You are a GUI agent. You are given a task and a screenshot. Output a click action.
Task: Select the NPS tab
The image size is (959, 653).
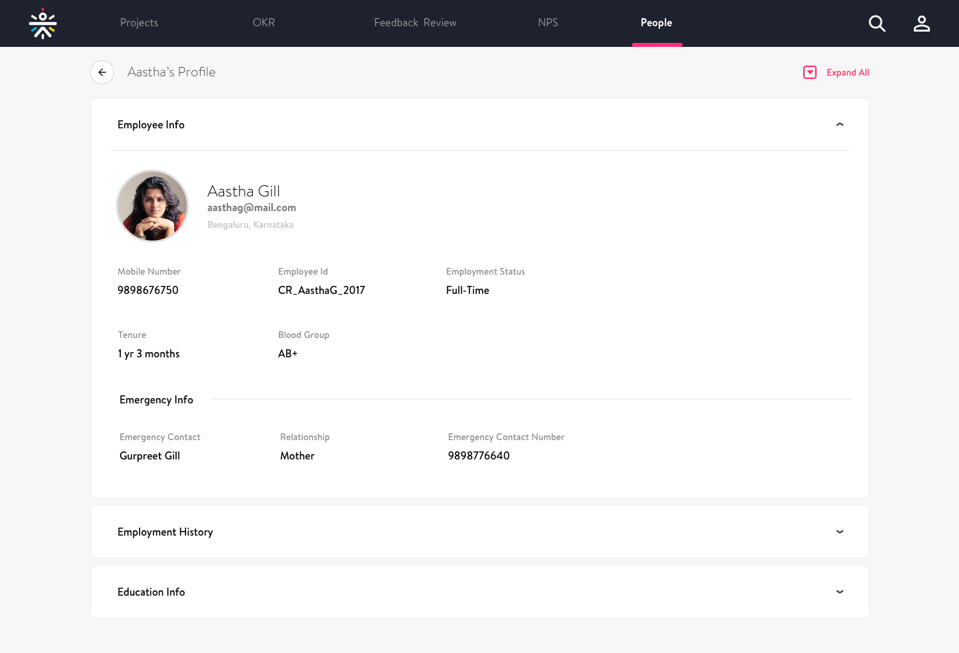(548, 23)
